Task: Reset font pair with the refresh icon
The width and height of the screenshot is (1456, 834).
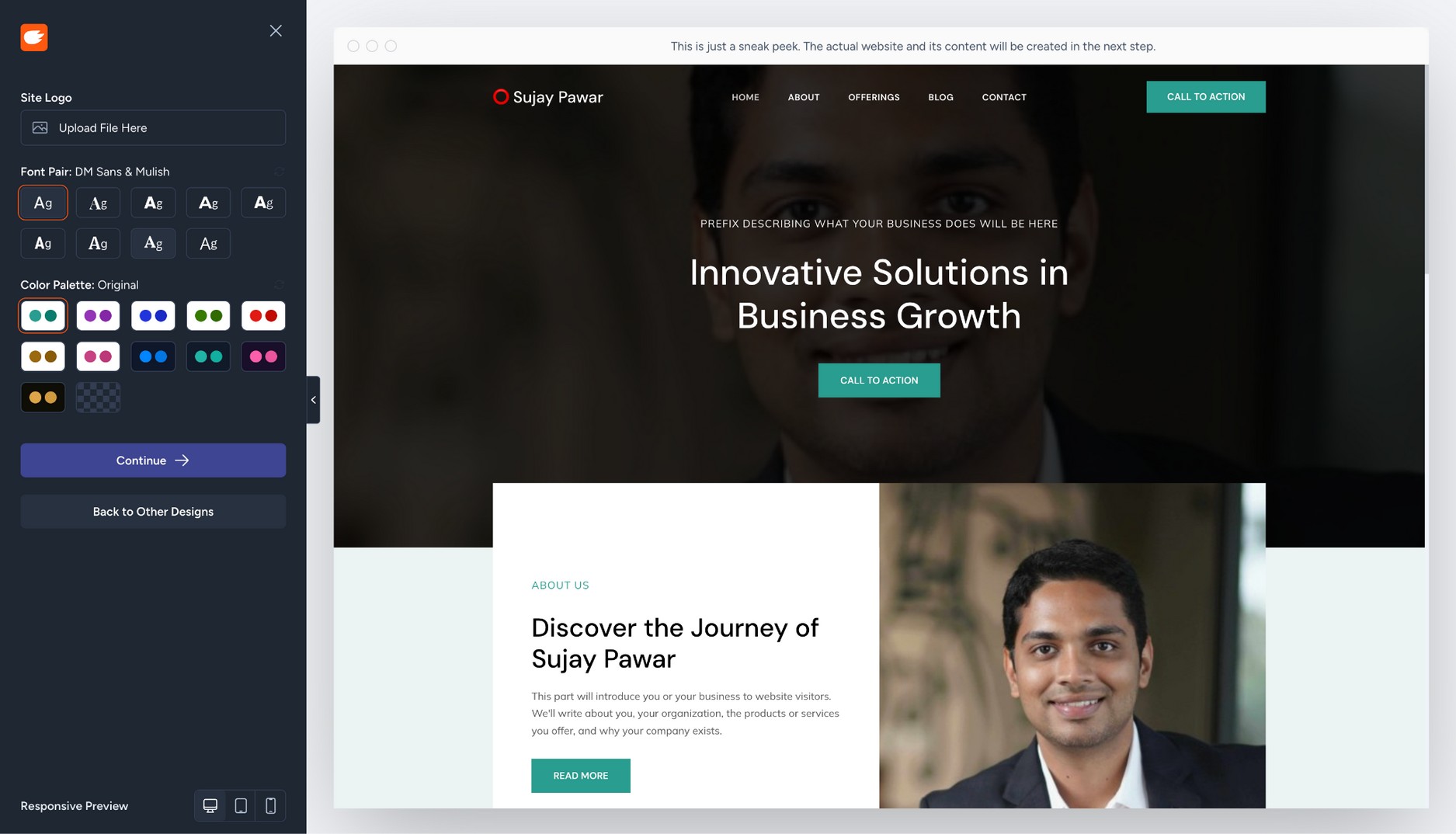Action: coord(280,172)
